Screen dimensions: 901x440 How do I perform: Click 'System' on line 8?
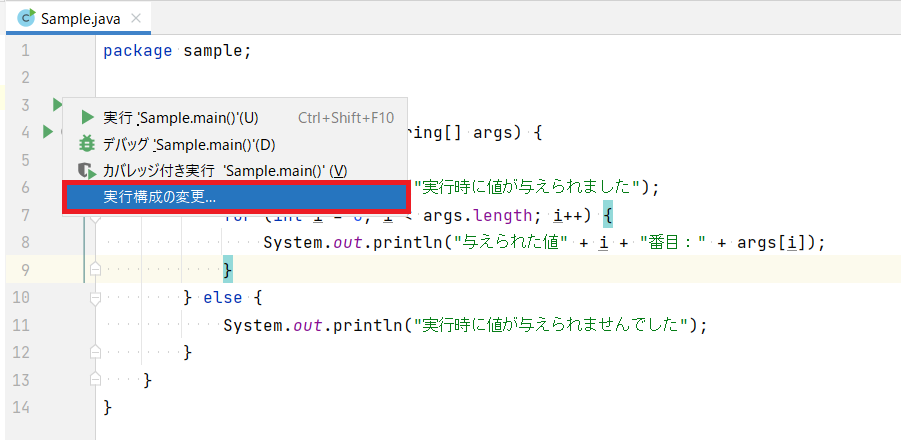(x=294, y=242)
